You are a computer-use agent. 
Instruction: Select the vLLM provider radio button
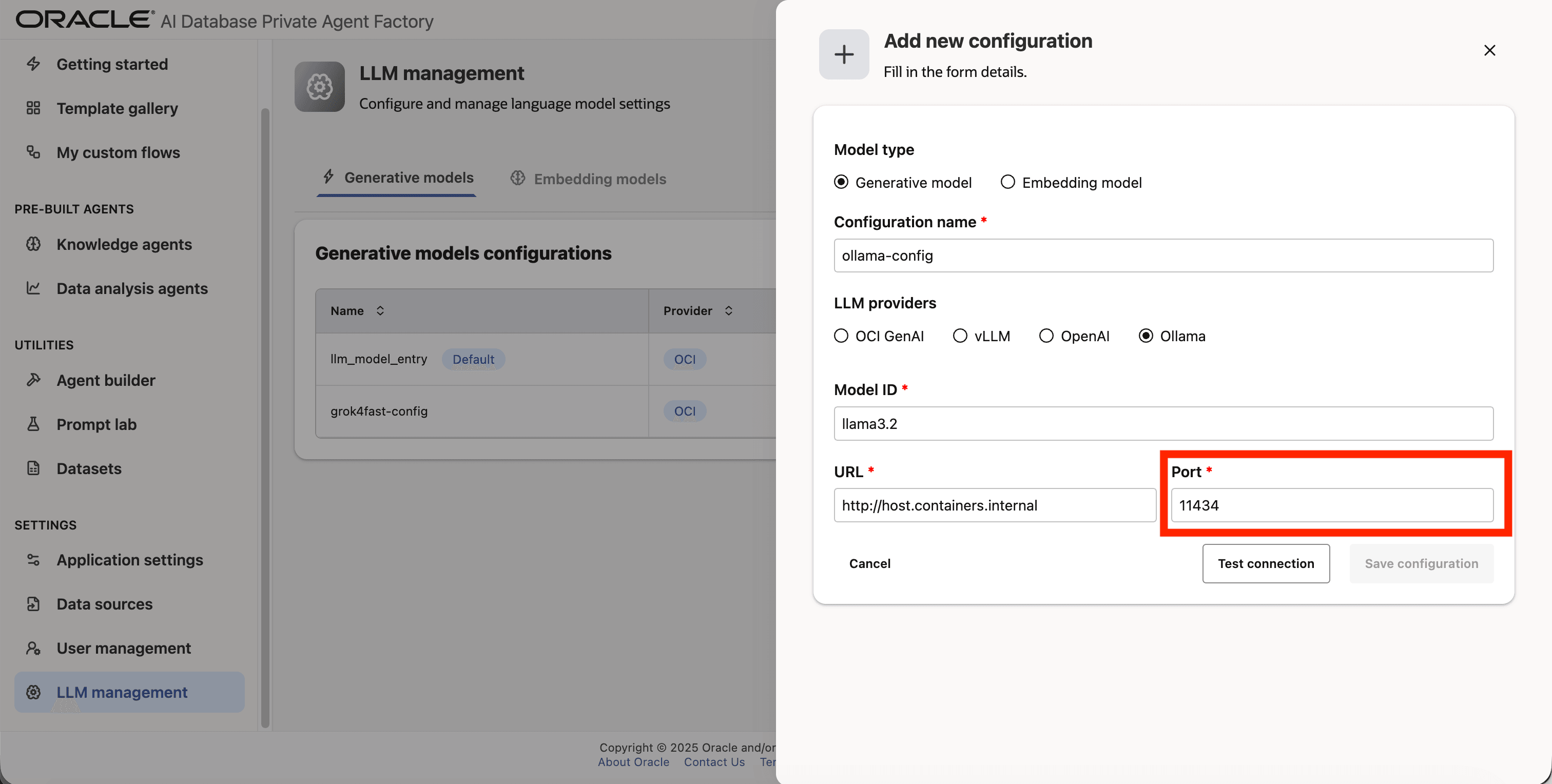pyautogui.click(x=960, y=336)
